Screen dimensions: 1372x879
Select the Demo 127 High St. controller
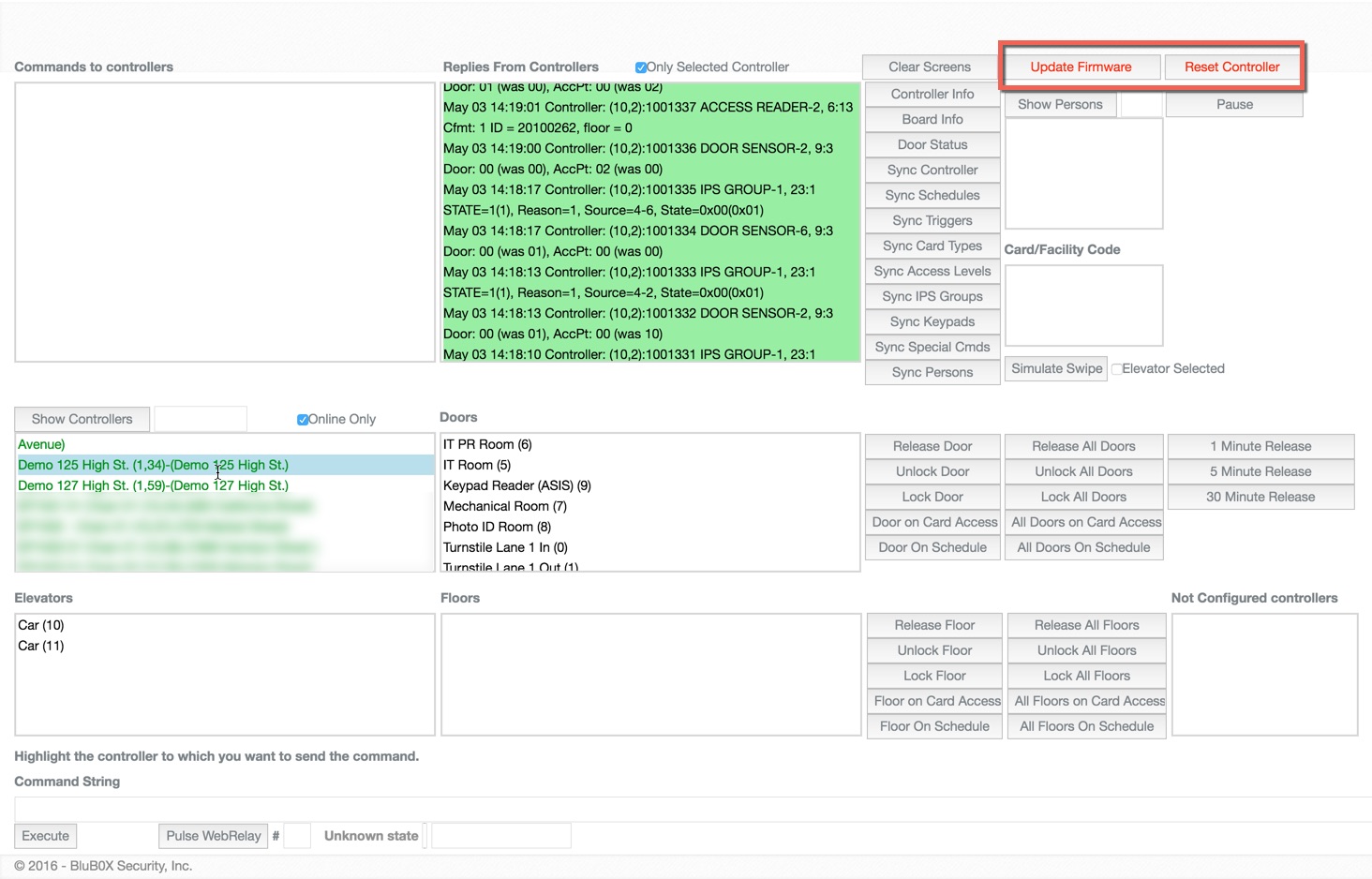(x=155, y=485)
